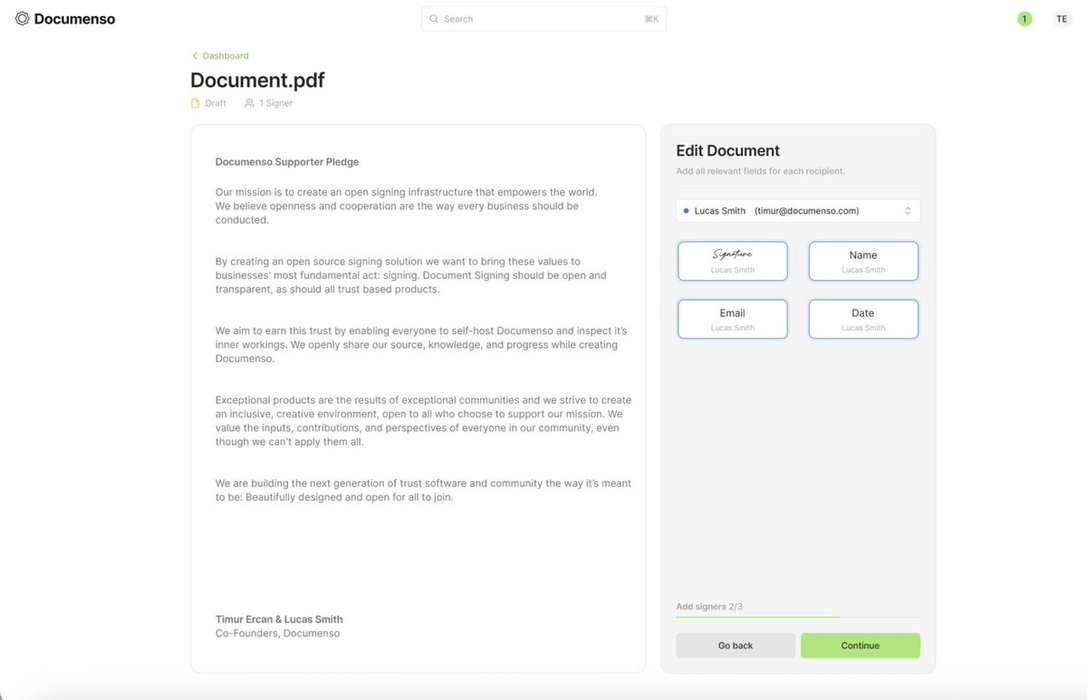The width and height of the screenshot is (1087, 700).
Task: Click the ⌘K shortcut hint in search
Action: coord(652,19)
